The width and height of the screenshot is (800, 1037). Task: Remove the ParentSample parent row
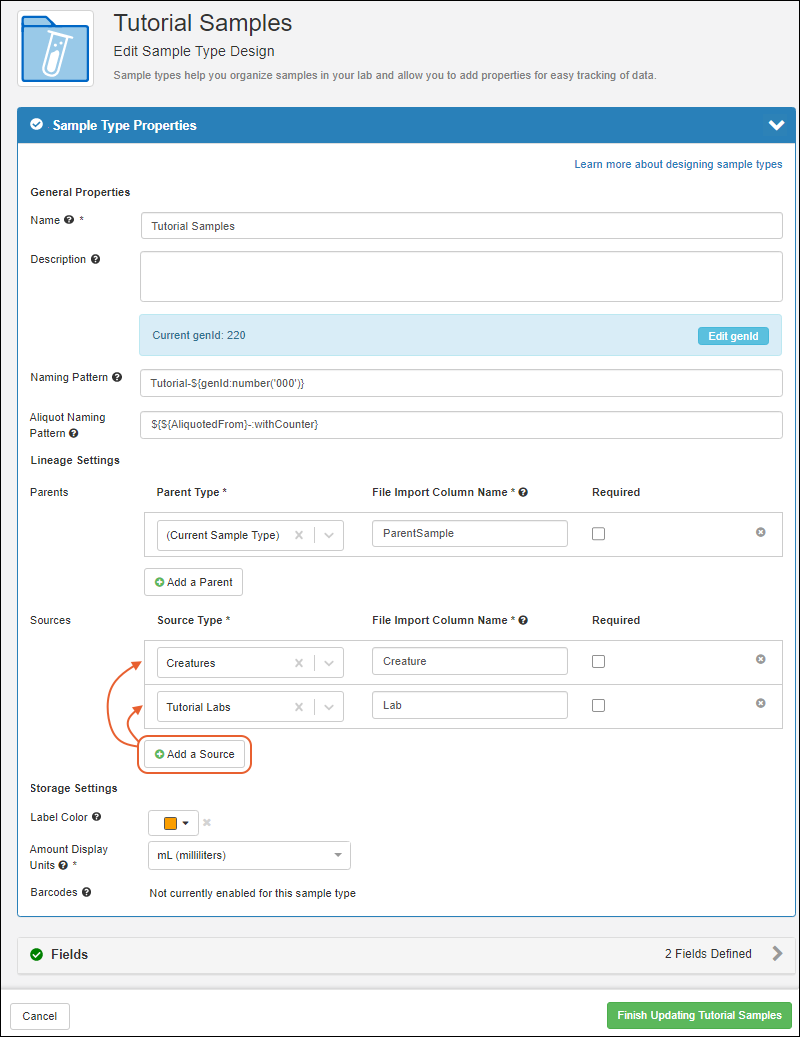[760, 533]
